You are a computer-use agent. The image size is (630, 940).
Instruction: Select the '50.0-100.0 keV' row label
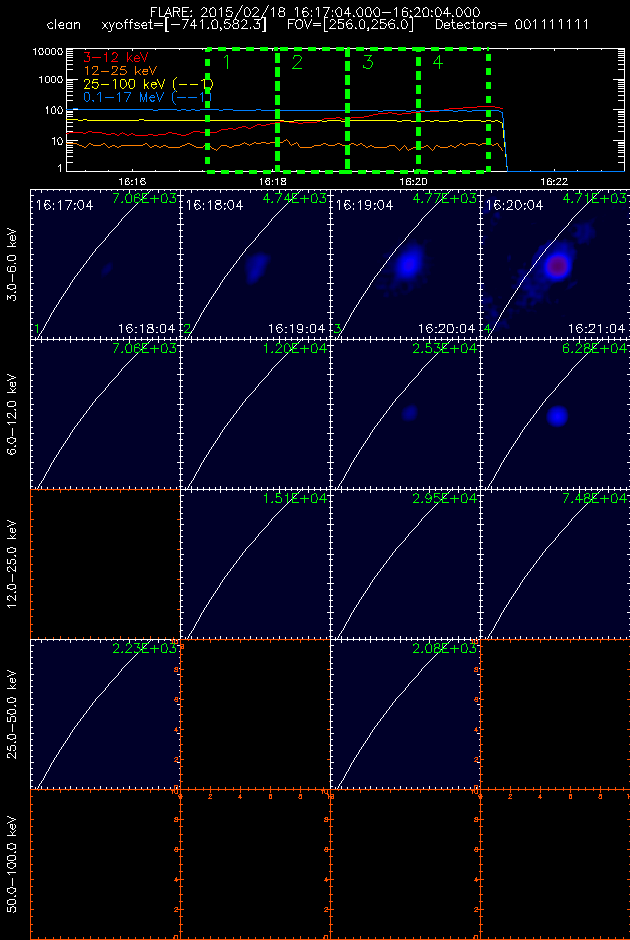[x=13, y=866]
